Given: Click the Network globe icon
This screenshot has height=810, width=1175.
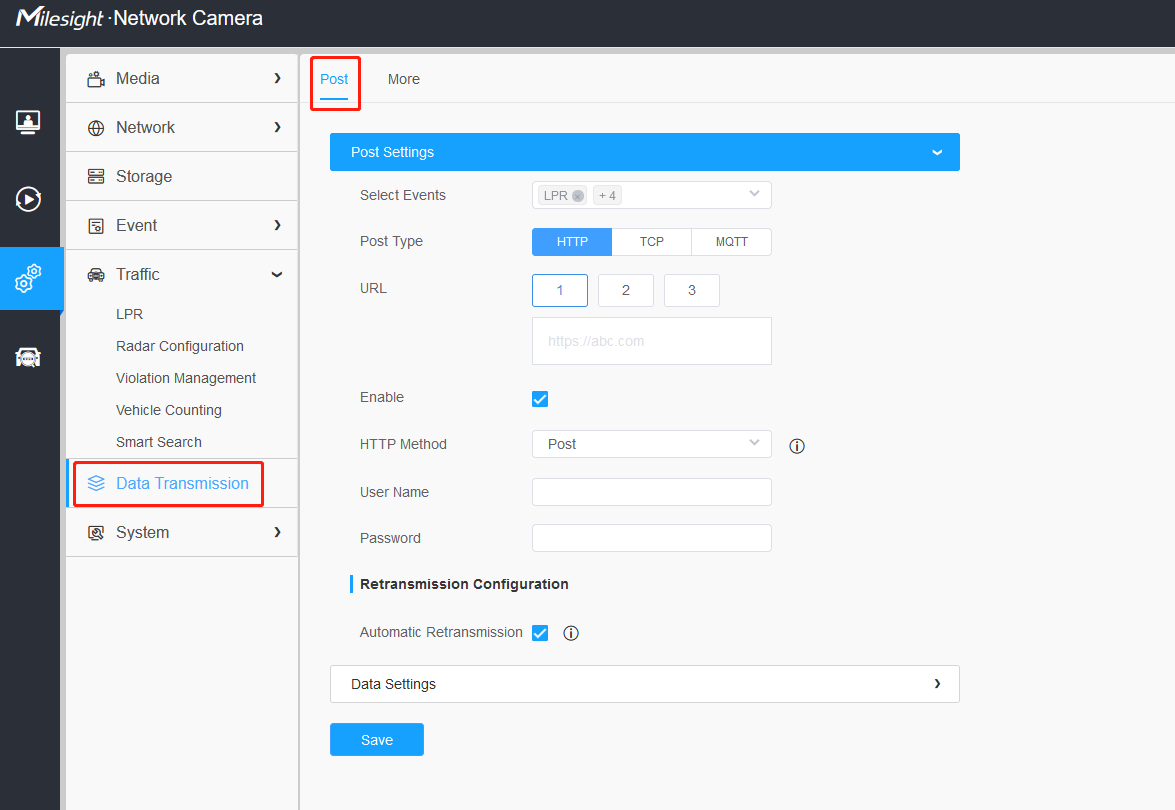Looking at the screenshot, I should coord(96,128).
